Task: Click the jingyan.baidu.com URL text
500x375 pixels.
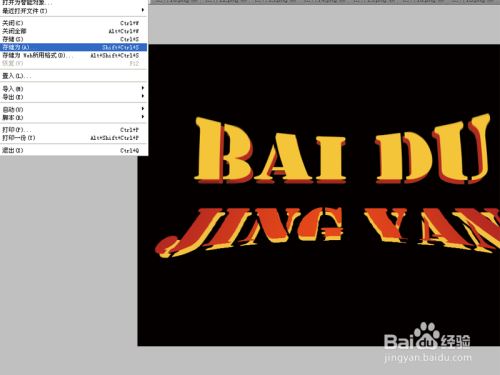Action: (x=428, y=358)
